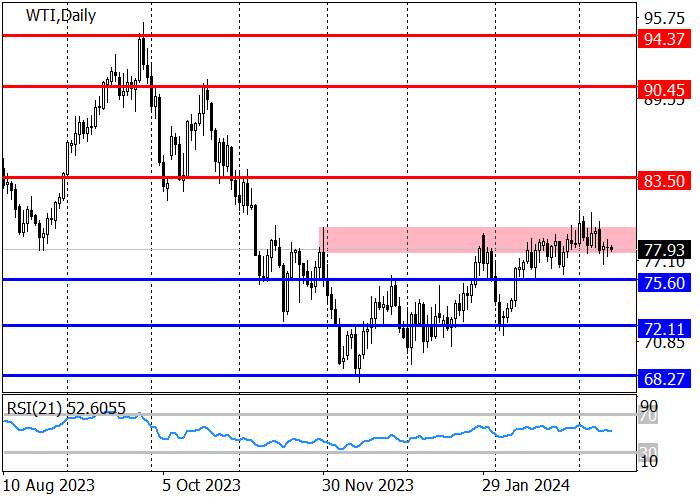Click the 10 Aug 2023 date label
The width and height of the screenshot is (700, 500).
48,485
